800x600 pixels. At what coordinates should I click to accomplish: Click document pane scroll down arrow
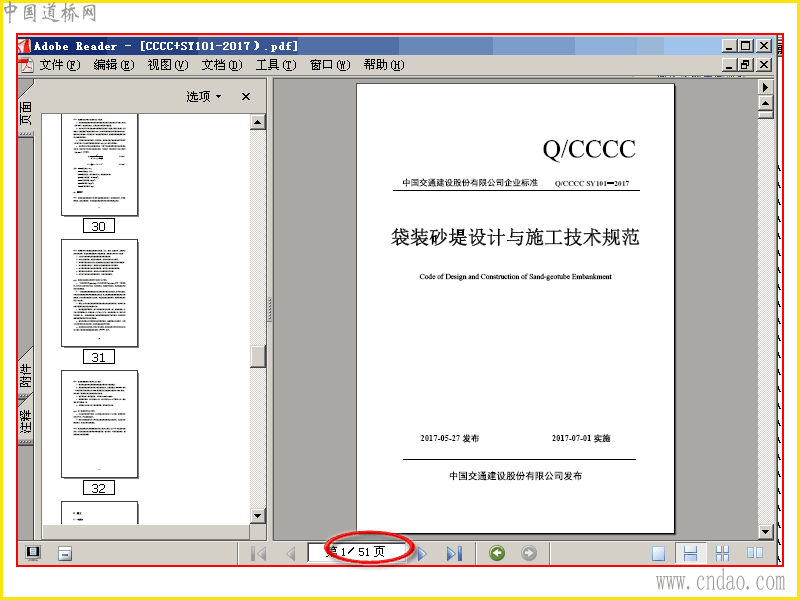click(765, 532)
